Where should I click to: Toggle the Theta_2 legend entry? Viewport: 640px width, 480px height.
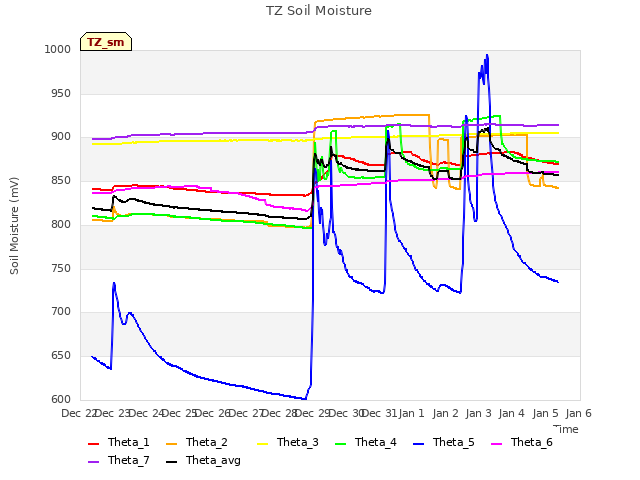pyautogui.click(x=197, y=442)
